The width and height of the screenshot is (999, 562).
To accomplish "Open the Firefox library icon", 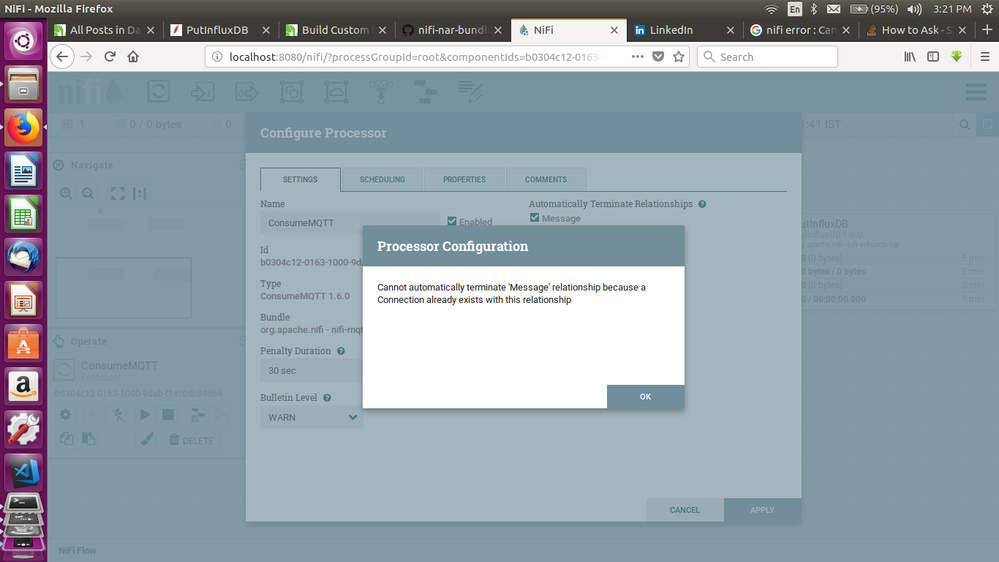I will (910, 57).
